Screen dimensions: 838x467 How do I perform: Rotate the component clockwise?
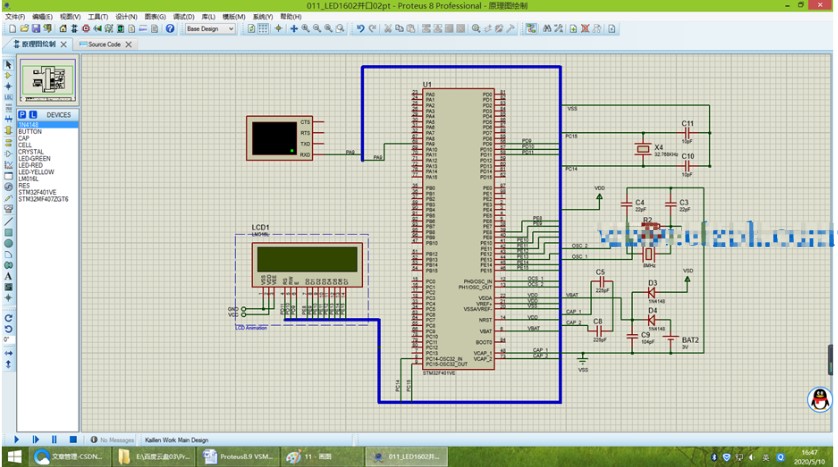pyautogui.click(x=8, y=318)
